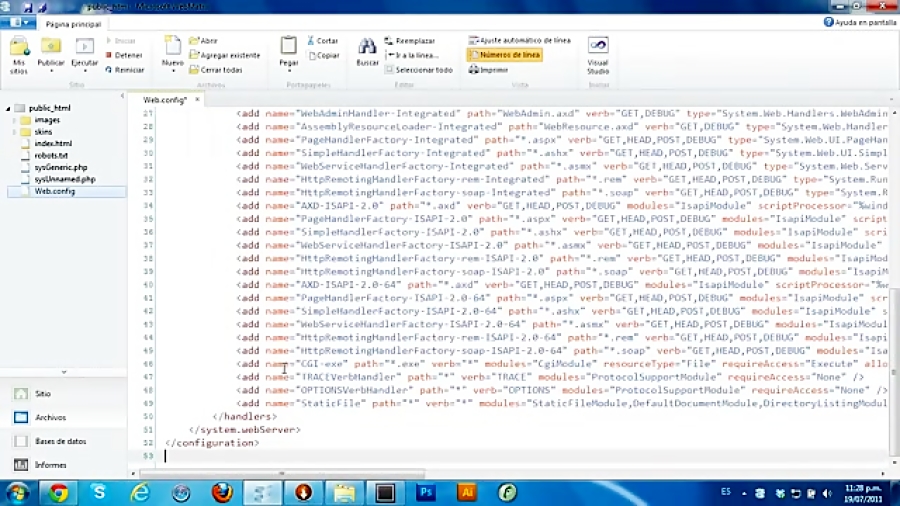Expand the images folder
Viewport: 900px width, 506px height.
coord(15,120)
